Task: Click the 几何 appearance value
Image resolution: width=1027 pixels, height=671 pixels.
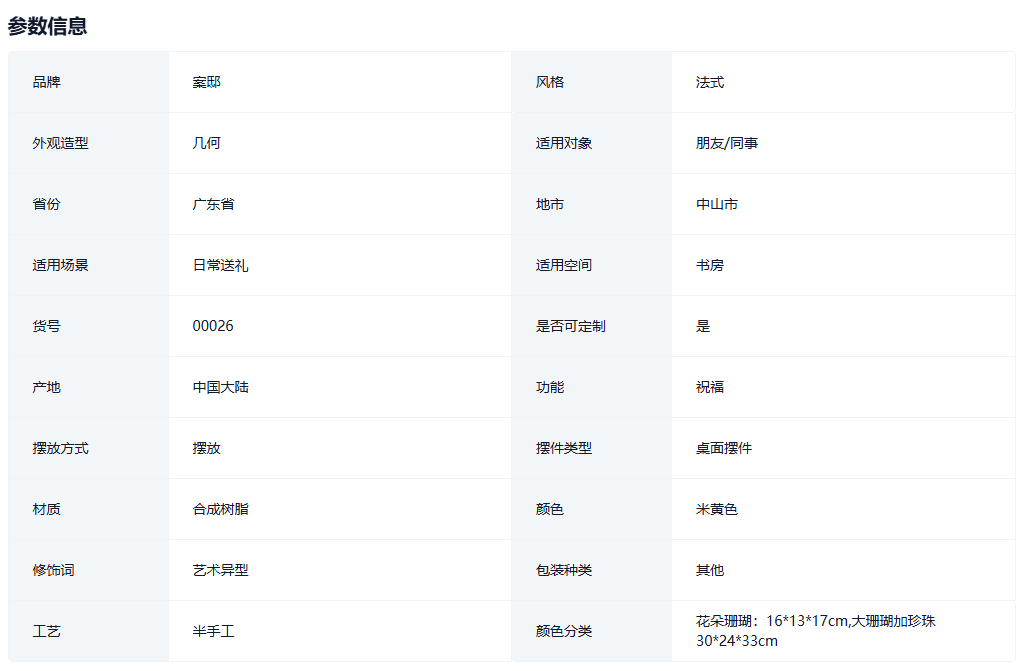Action: pyautogui.click(x=206, y=143)
